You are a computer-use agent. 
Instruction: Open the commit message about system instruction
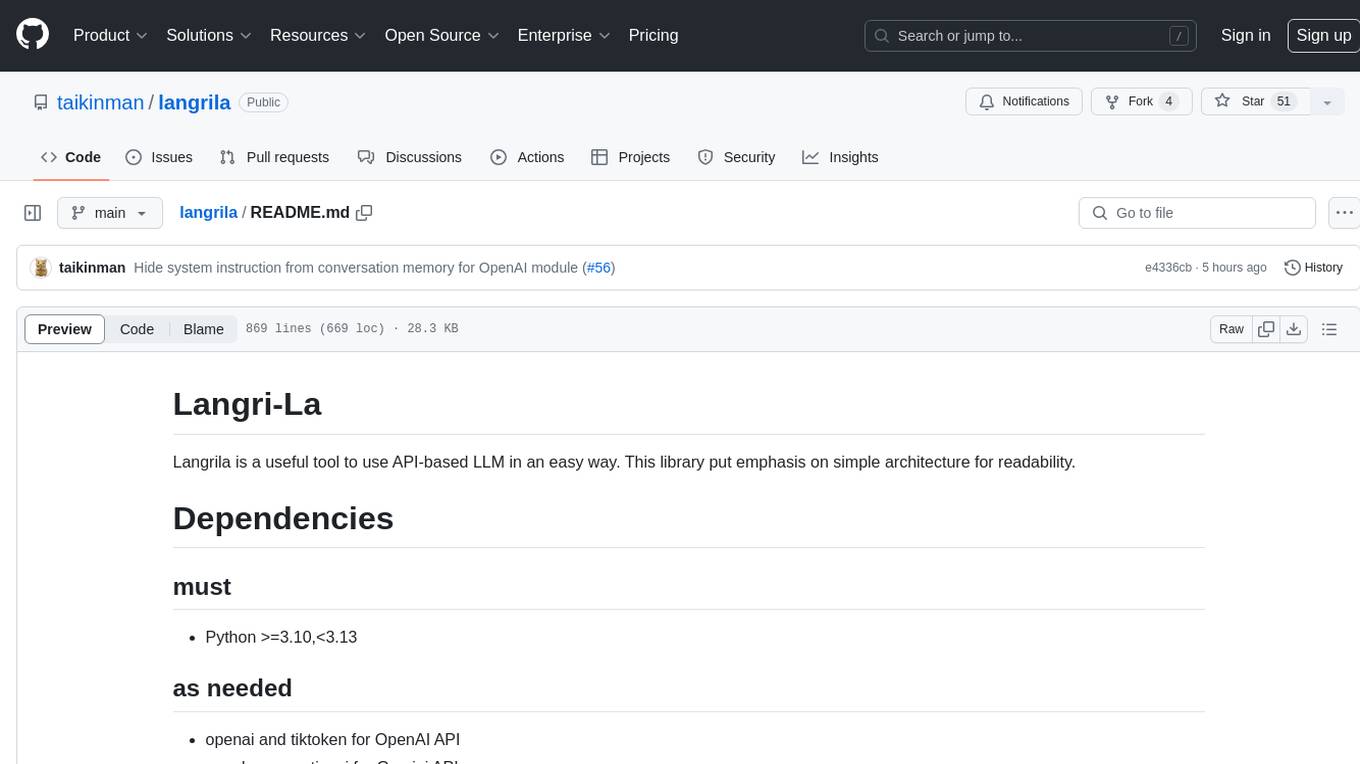[356, 268]
